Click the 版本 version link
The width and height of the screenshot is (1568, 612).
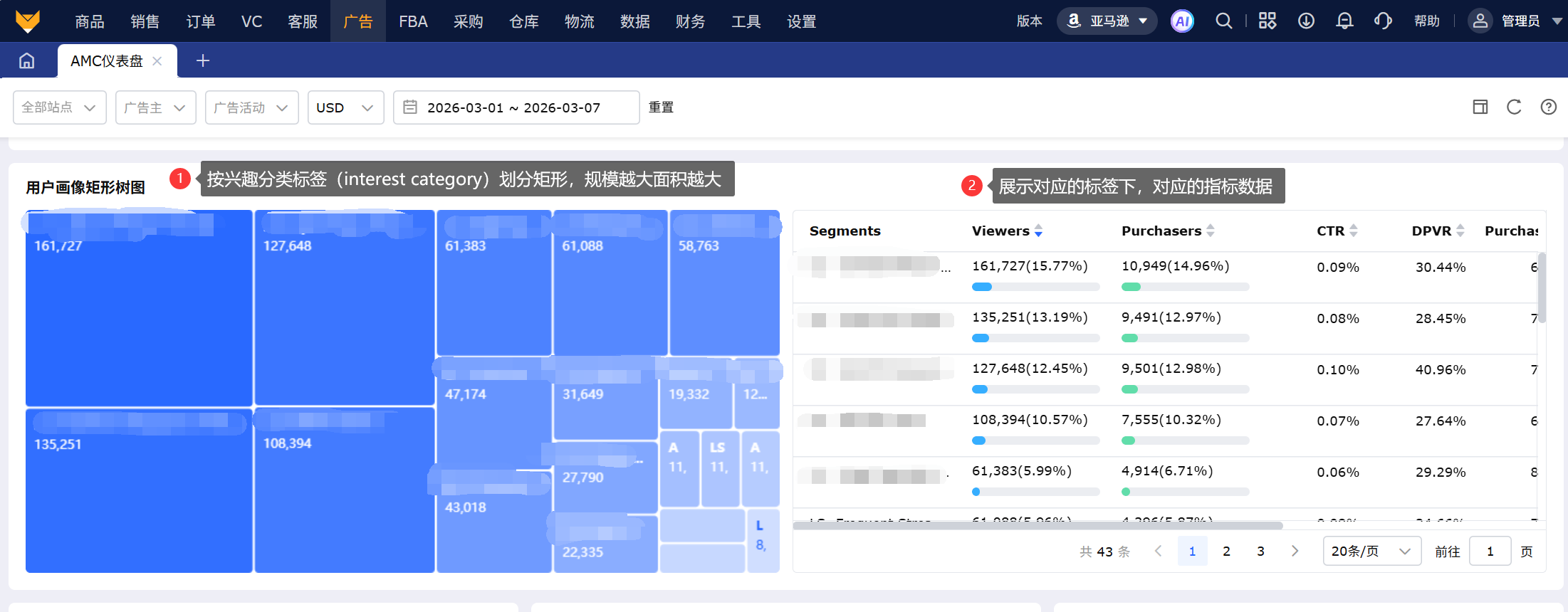click(x=1030, y=21)
